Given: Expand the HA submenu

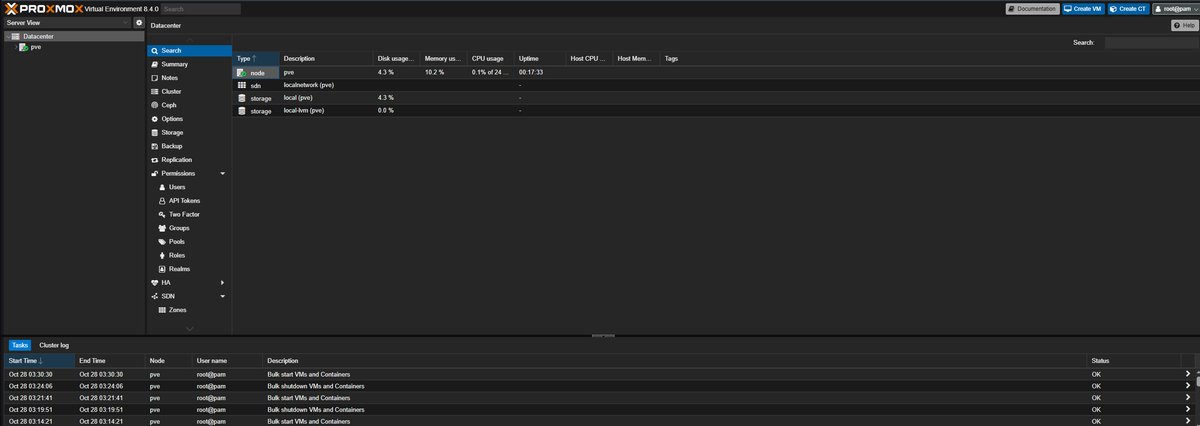Looking at the screenshot, I should tap(222, 282).
